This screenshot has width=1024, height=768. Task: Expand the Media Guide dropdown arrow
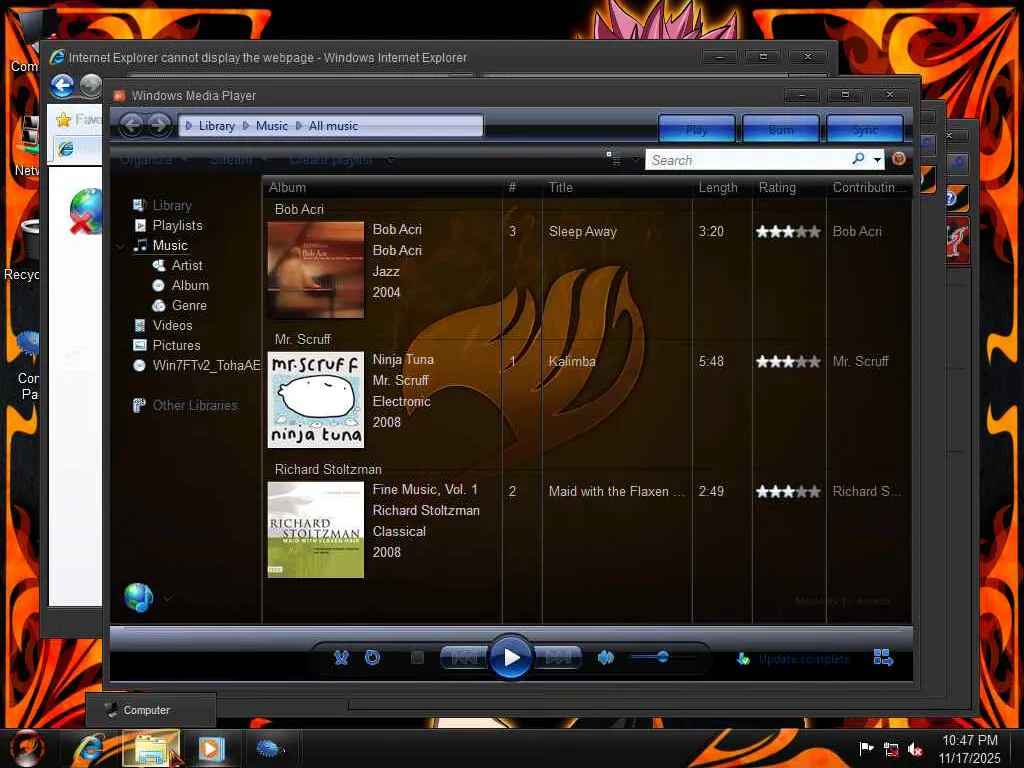coord(168,599)
